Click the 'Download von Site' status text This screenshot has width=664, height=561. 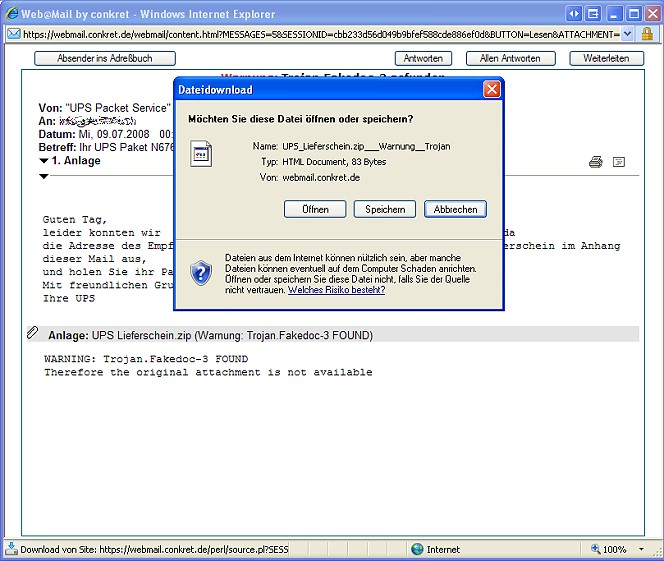(154, 550)
